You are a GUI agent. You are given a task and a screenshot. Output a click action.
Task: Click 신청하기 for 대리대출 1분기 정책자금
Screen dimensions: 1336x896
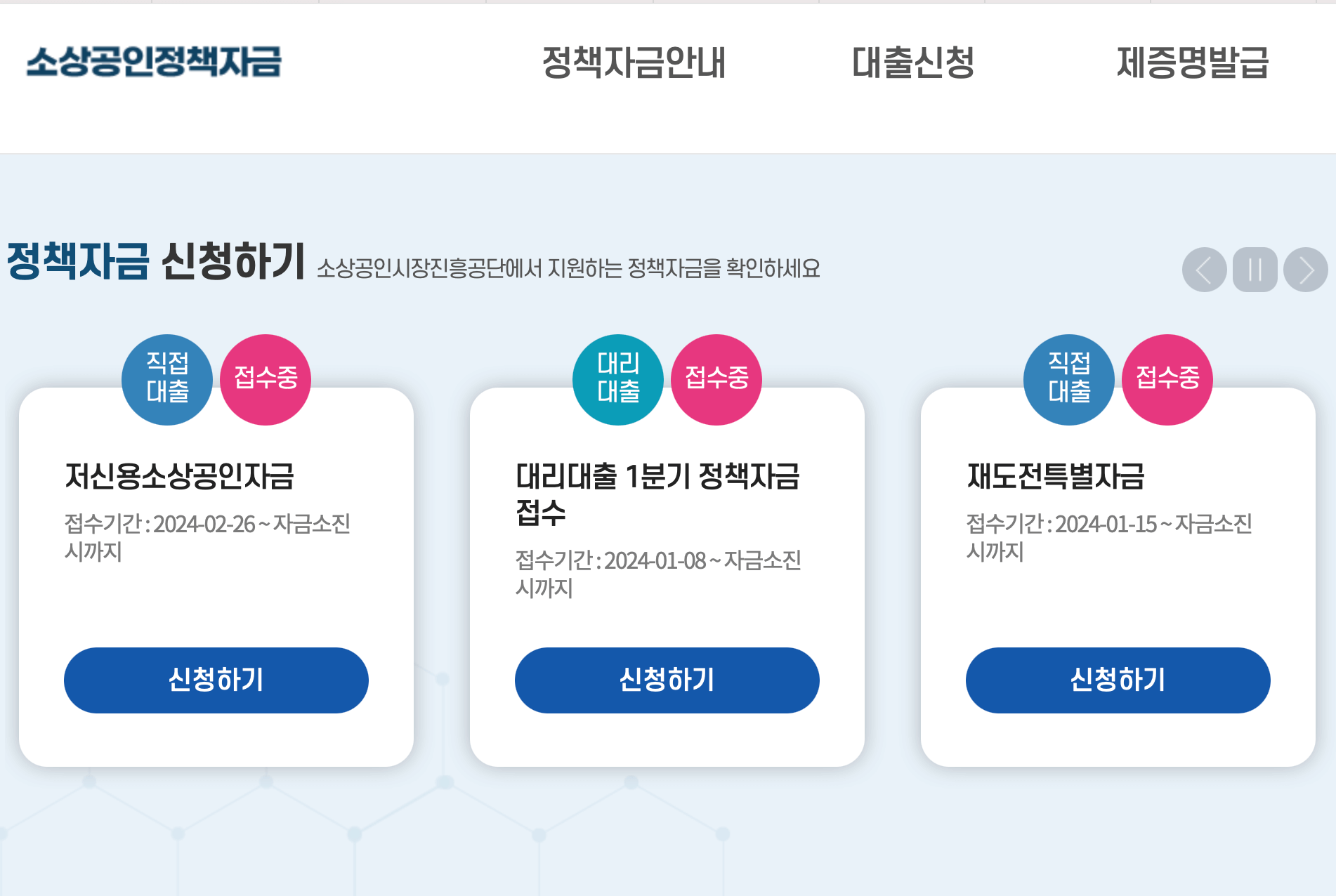[666, 680]
